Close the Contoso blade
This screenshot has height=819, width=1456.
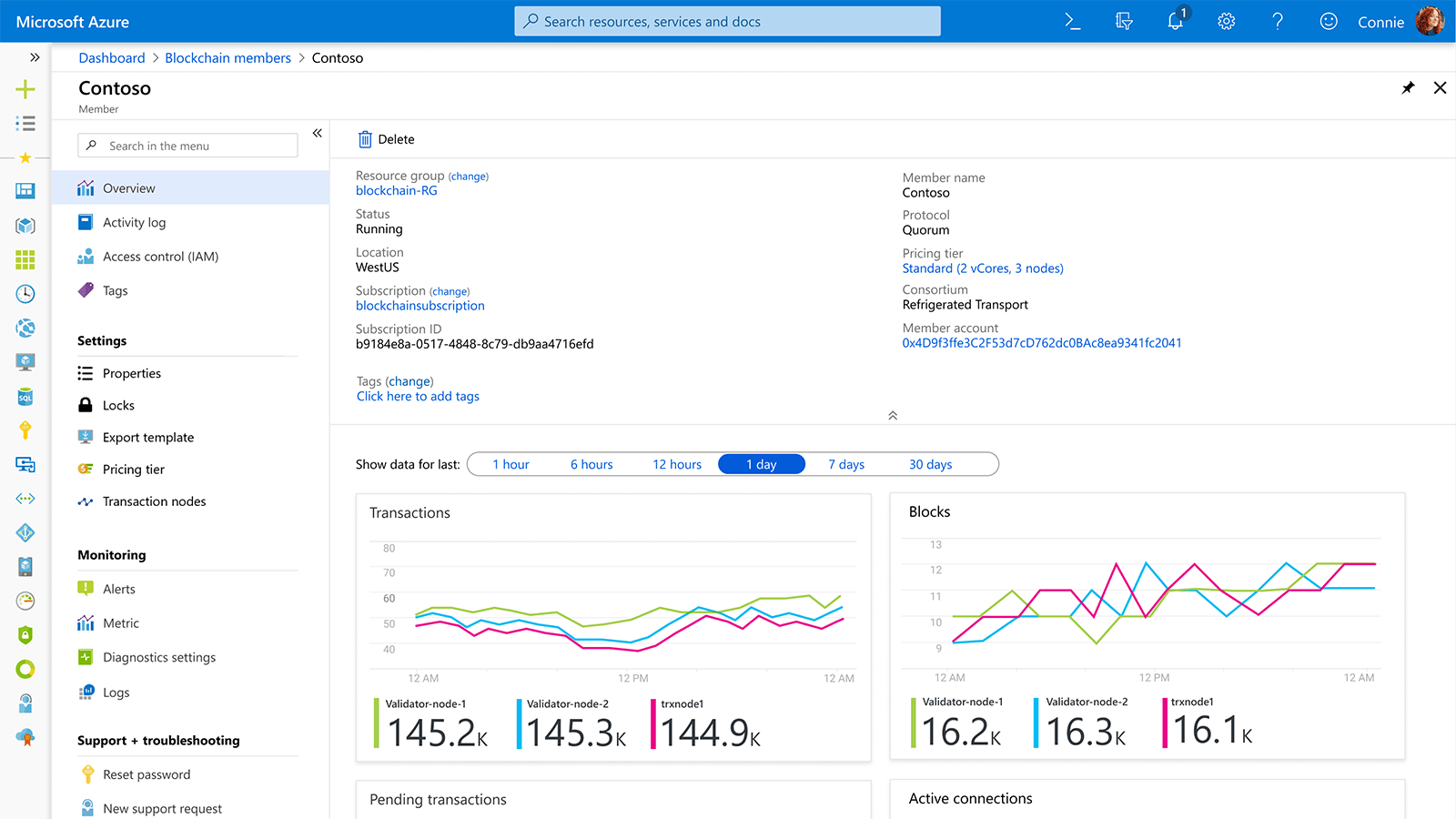click(1440, 88)
